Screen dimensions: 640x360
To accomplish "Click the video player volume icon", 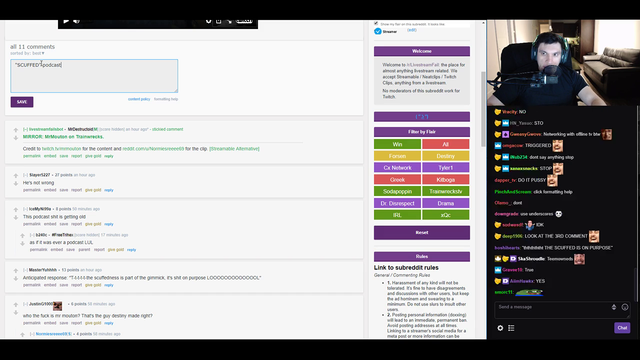I will pos(76,21).
